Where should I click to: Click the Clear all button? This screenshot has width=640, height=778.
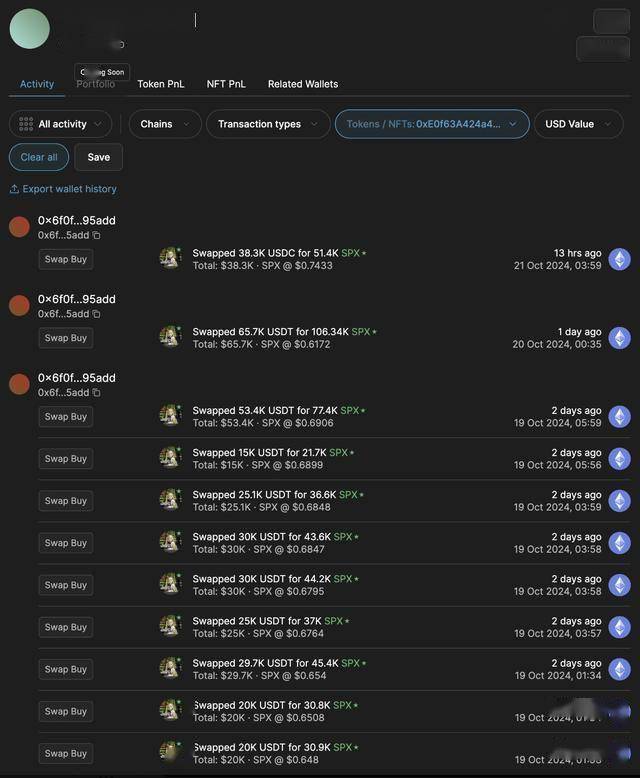click(x=39, y=157)
